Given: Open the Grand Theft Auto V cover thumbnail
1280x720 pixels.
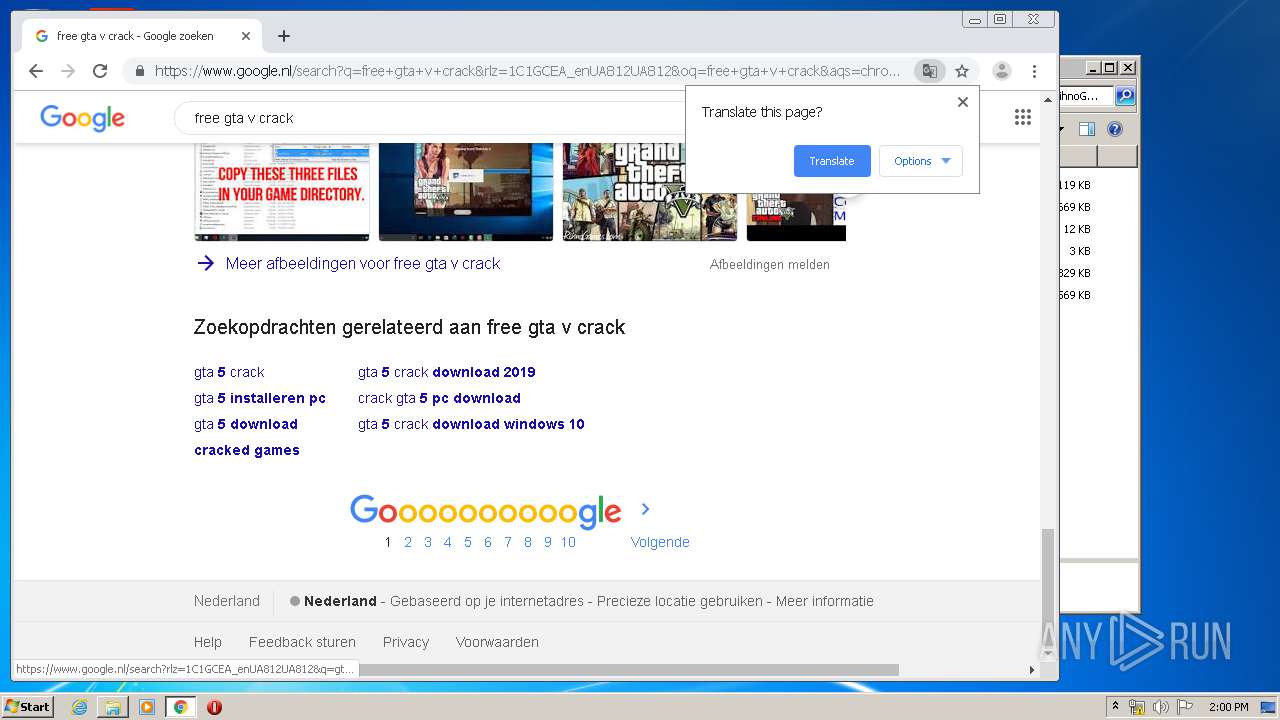Looking at the screenshot, I should tap(650, 192).
